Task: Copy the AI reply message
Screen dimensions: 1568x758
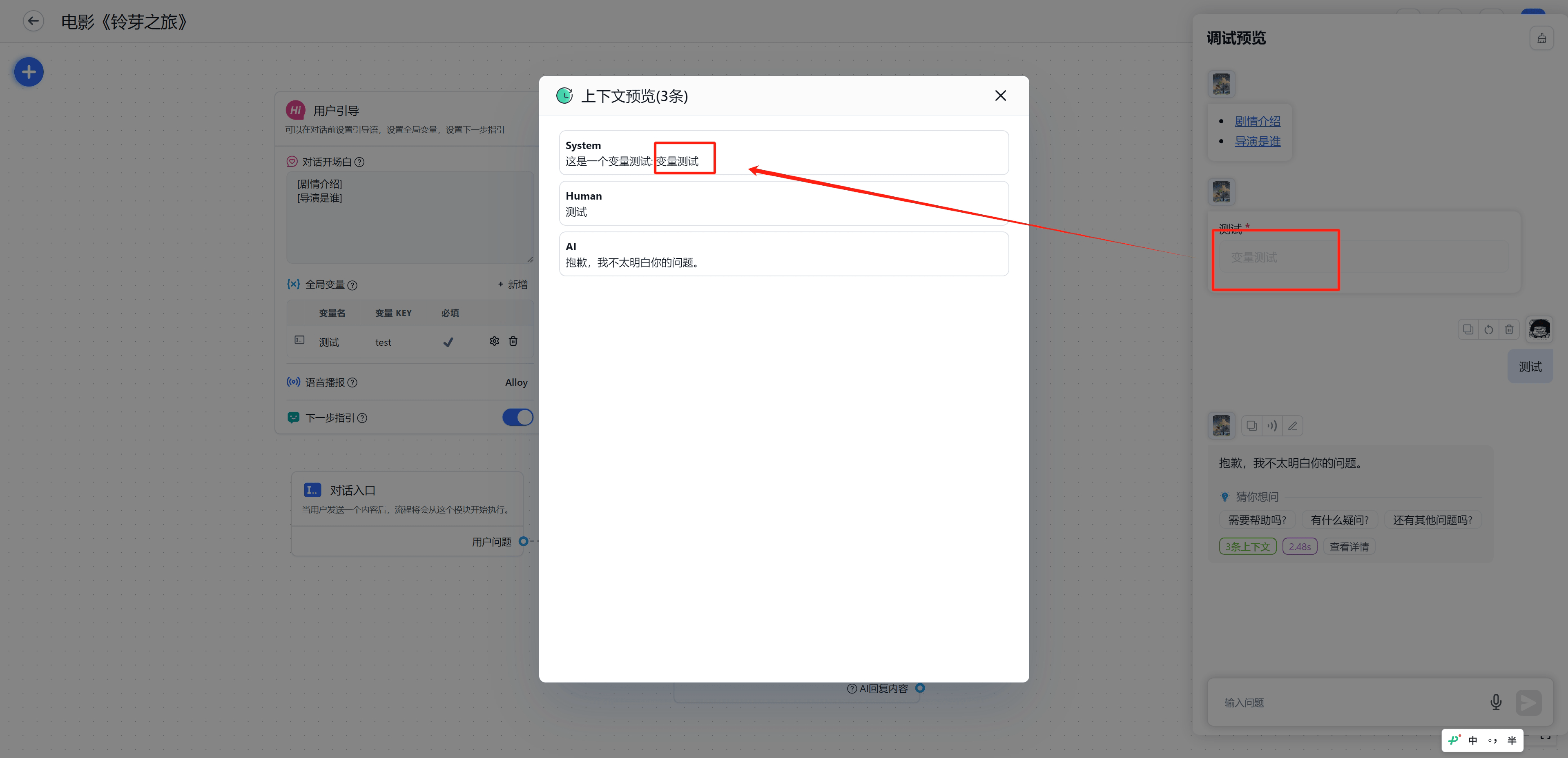Action: tap(1251, 426)
